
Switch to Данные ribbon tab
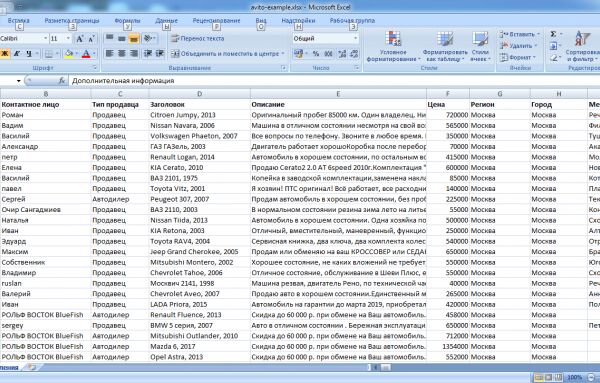pyautogui.click(x=166, y=21)
